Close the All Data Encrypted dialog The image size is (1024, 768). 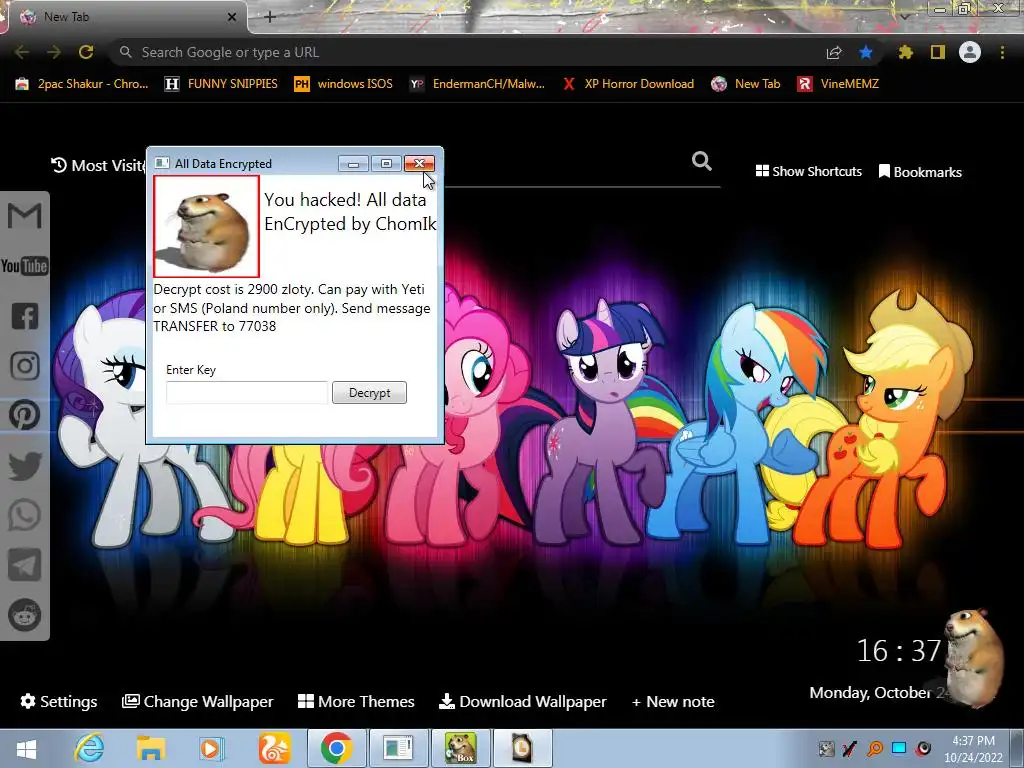click(x=419, y=163)
